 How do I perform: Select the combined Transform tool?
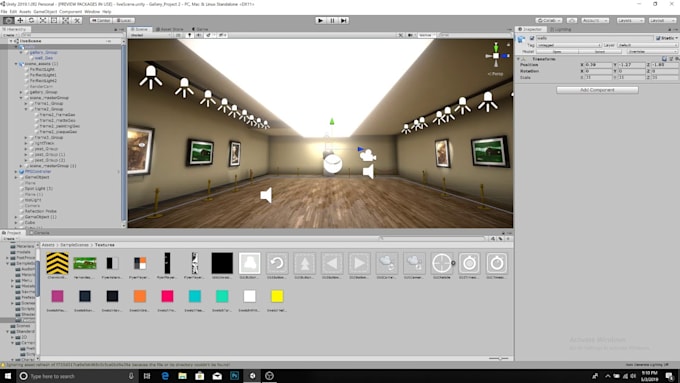point(65,20)
